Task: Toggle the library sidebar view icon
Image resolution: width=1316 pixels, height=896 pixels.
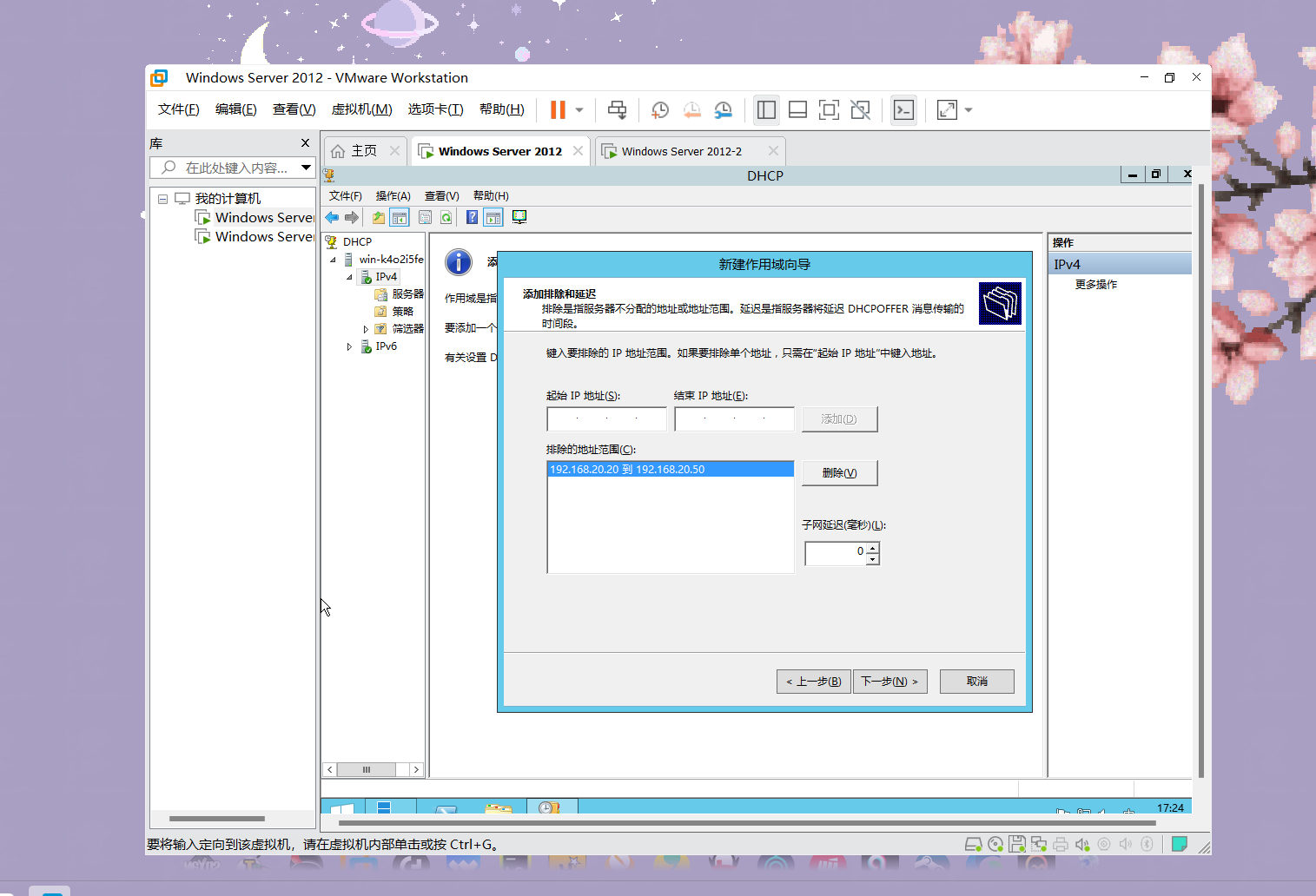Action: [x=766, y=109]
